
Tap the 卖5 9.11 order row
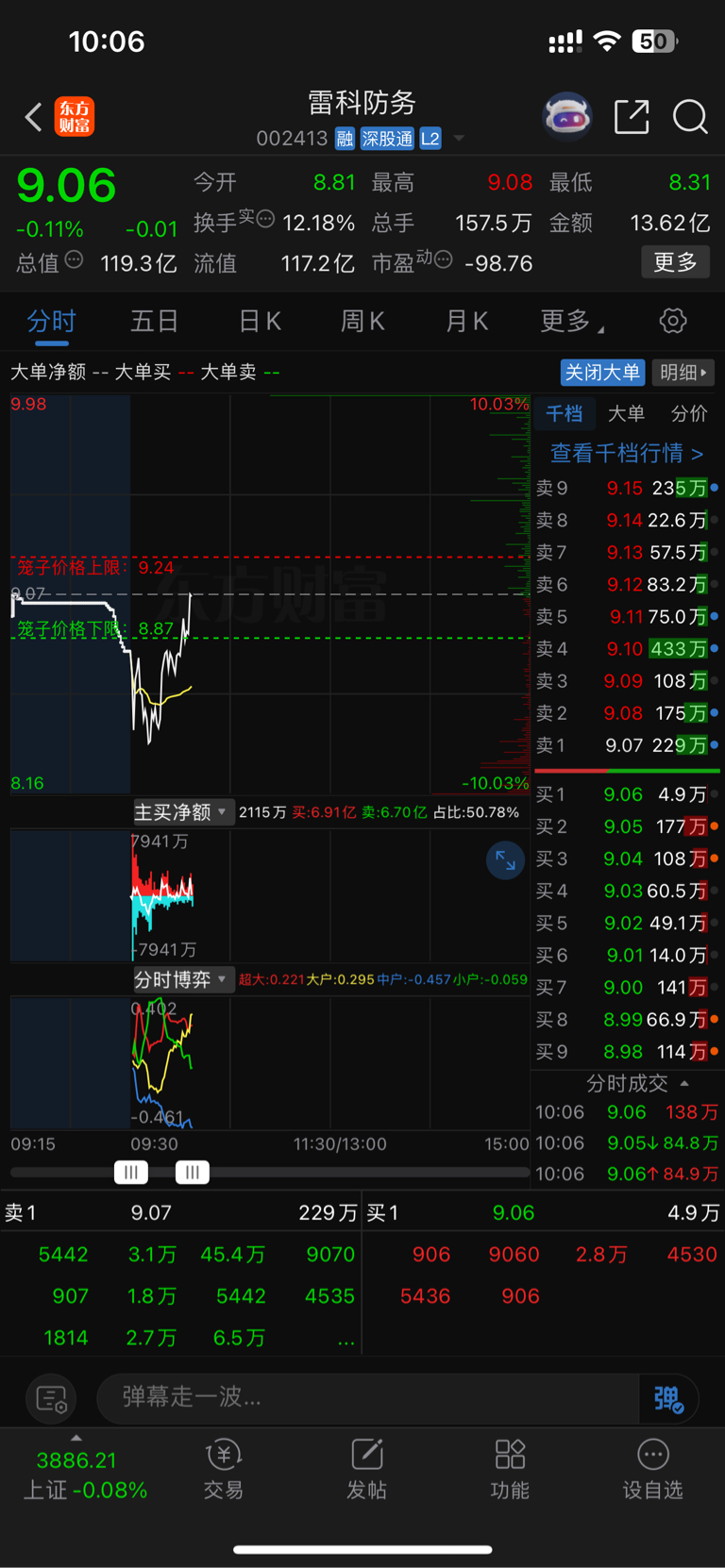pyautogui.click(x=627, y=617)
